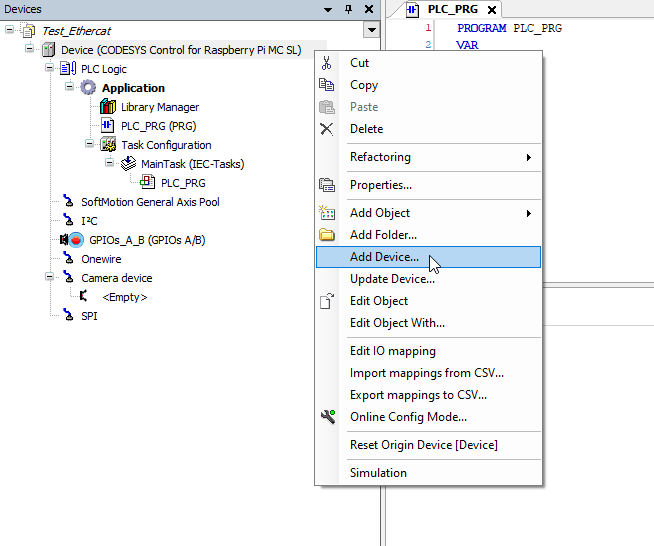The height and width of the screenshot is (546, 654).
Task: Select the SoftMotion General Axis Pool label
Action: pos(151,202)
